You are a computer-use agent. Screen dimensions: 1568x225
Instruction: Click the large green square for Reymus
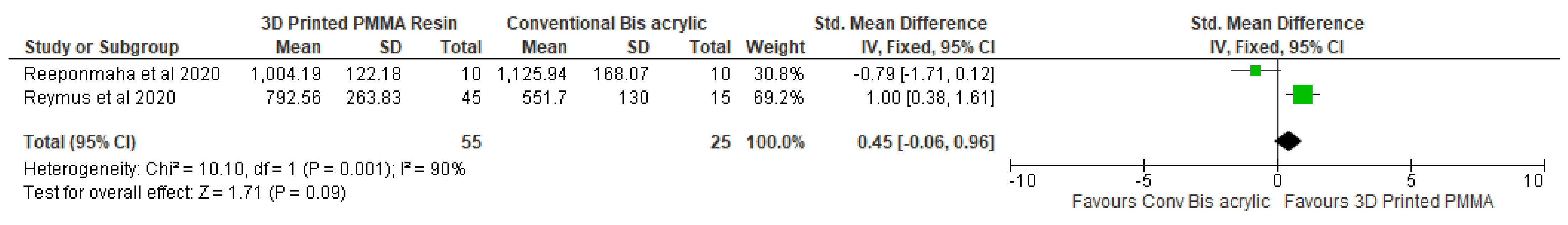(x=1302, y=94)
